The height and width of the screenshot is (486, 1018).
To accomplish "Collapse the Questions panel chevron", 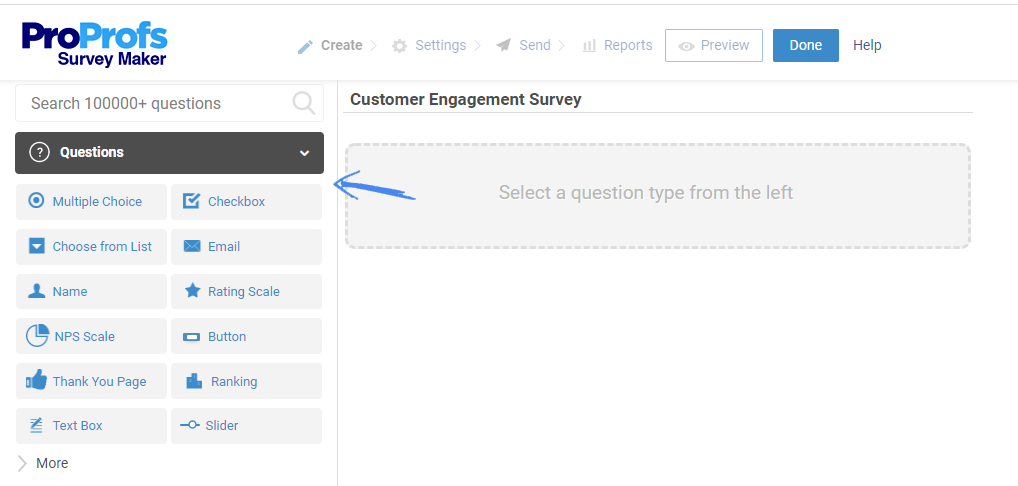I will [304, 153].
